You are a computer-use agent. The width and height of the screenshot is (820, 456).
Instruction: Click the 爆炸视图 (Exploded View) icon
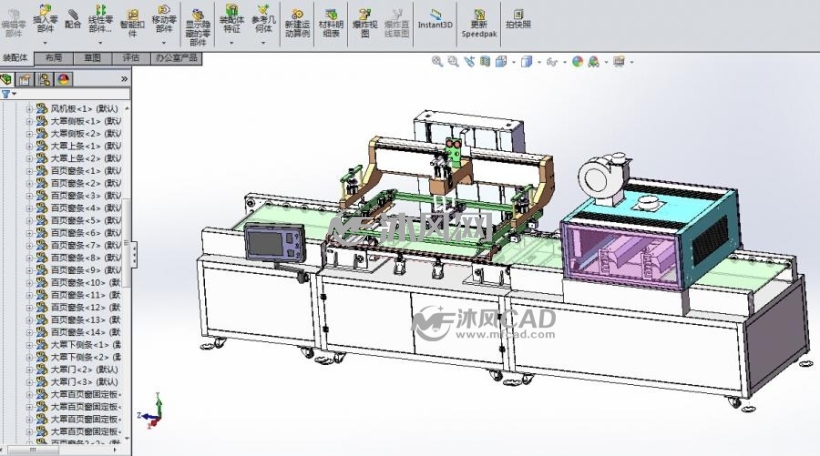365,23
